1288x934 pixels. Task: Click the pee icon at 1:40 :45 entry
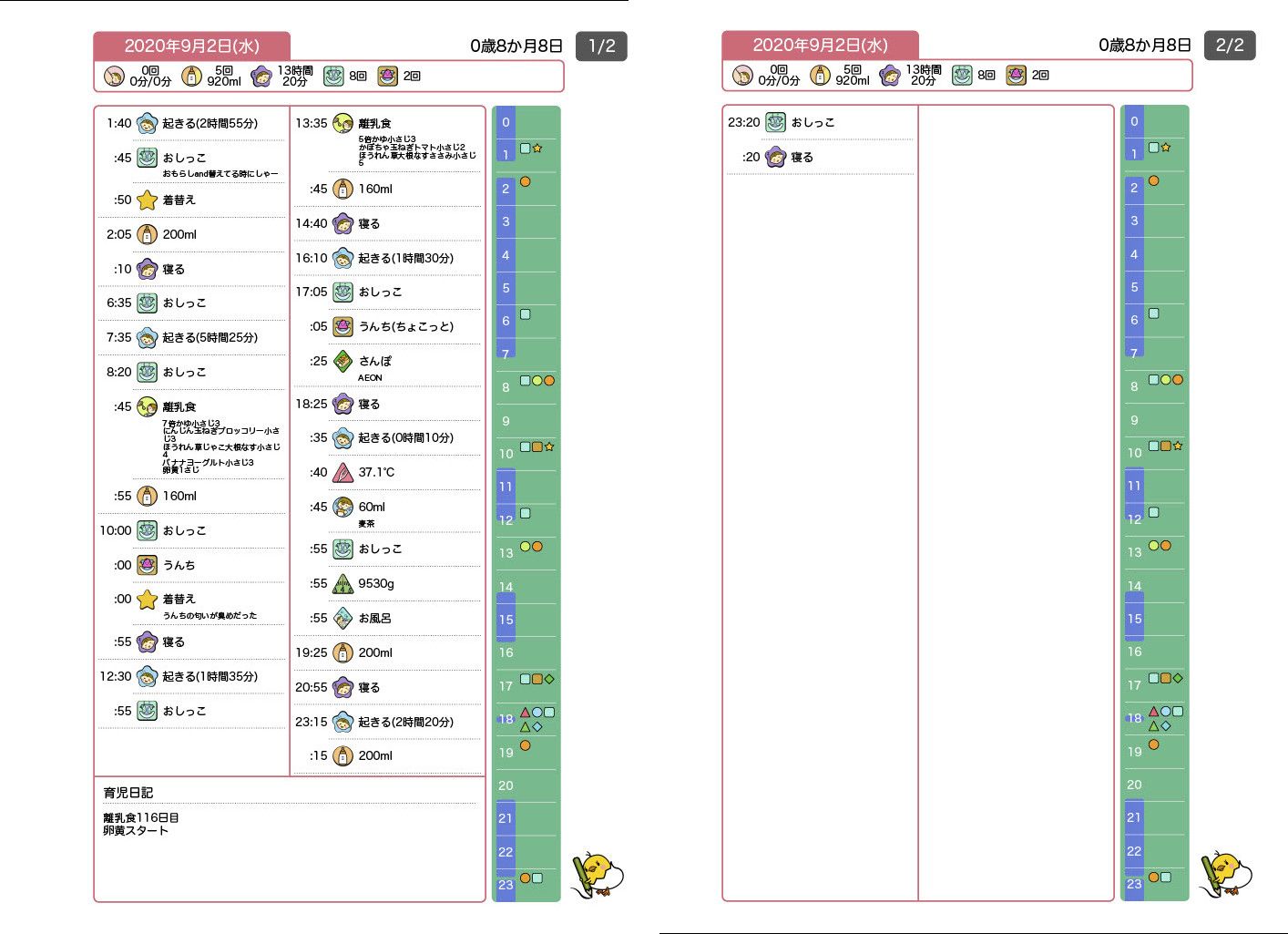[148, 158]
